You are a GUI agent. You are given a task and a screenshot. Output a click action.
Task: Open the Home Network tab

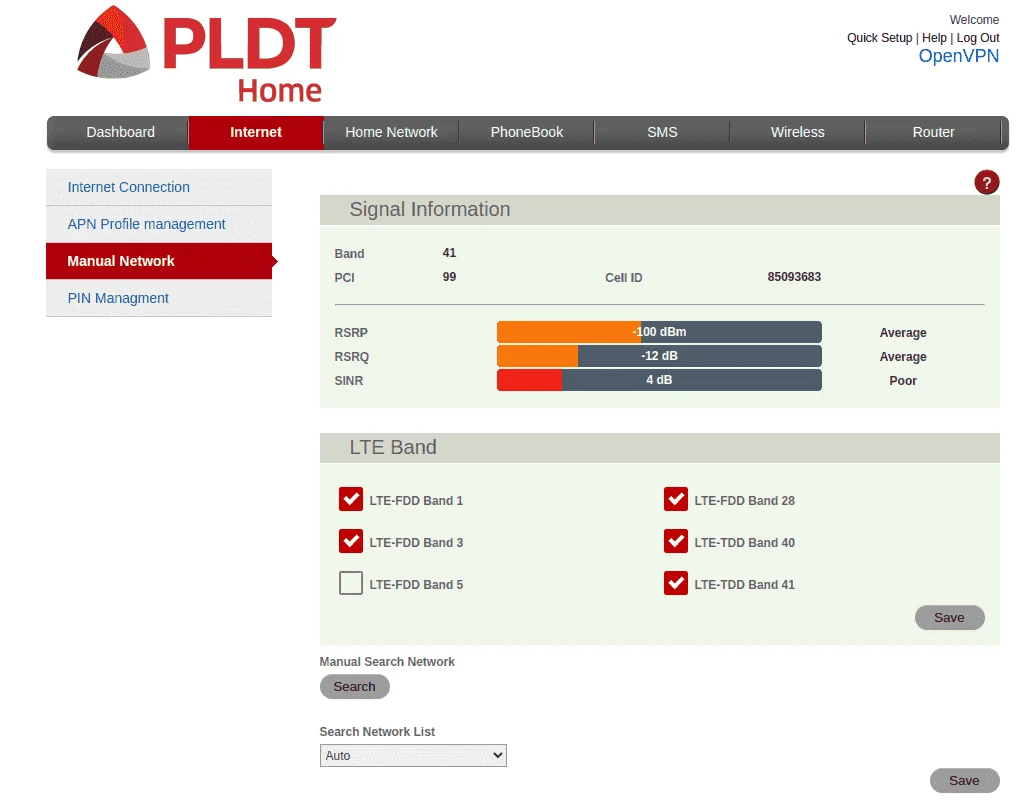[x=391, y=132]
